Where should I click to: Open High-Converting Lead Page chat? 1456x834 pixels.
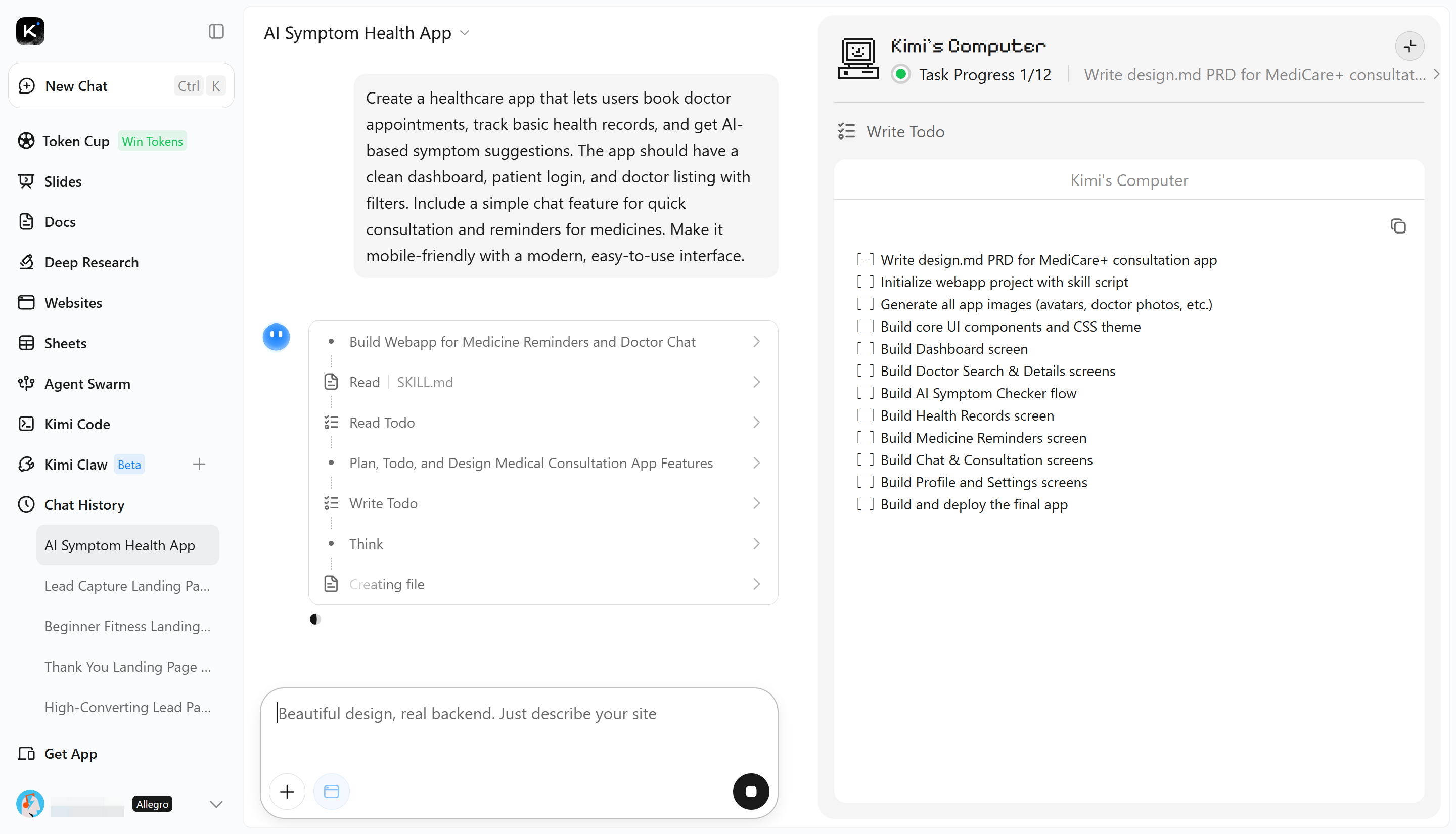click(x=127, y=707)
